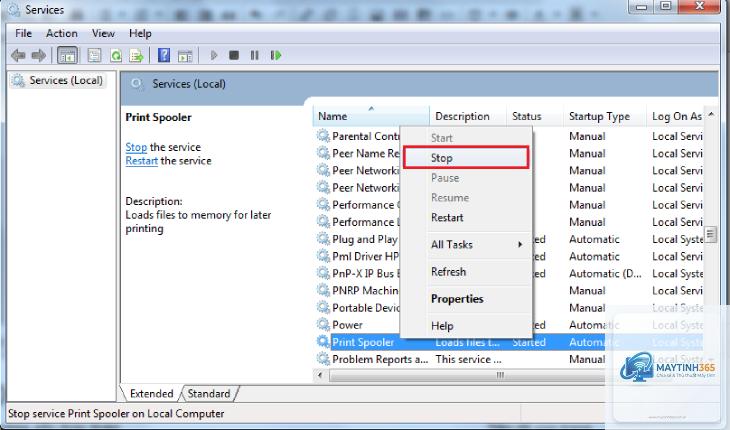Select the Plug and Play row
This screenshot has width=730, height=430.
pos(509,239)
